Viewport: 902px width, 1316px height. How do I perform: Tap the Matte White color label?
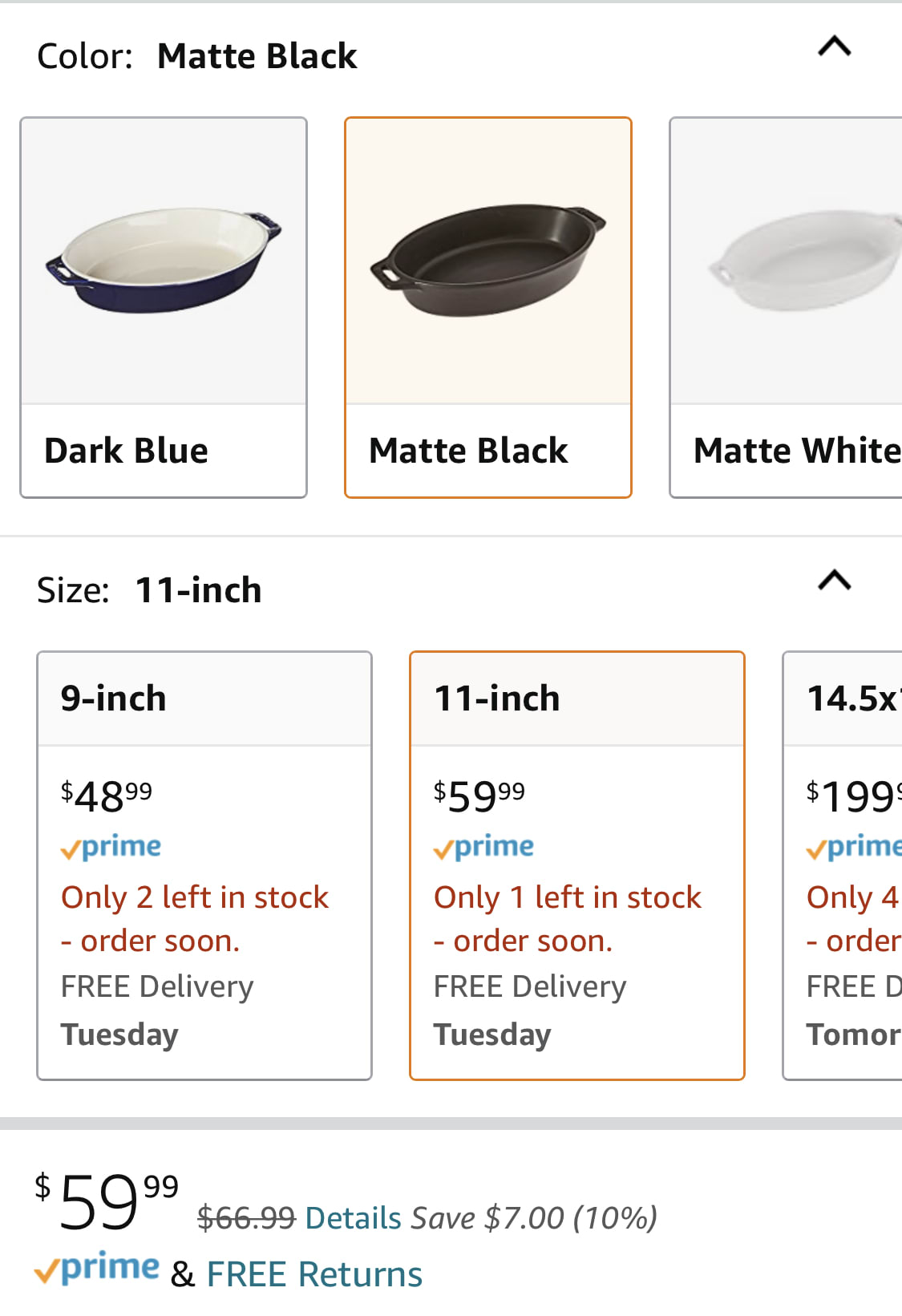point(796,451)
